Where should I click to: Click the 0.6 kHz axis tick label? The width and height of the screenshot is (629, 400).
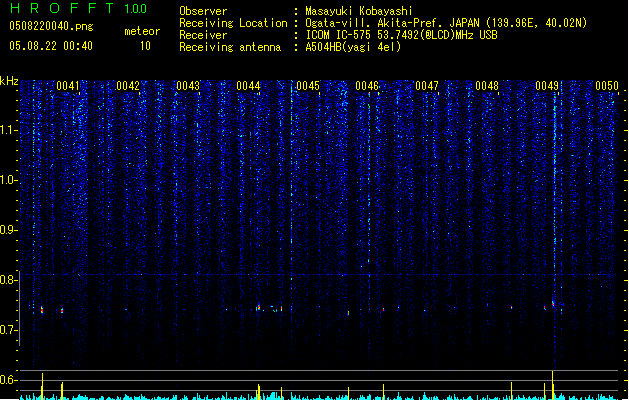[x=8, y=380]
